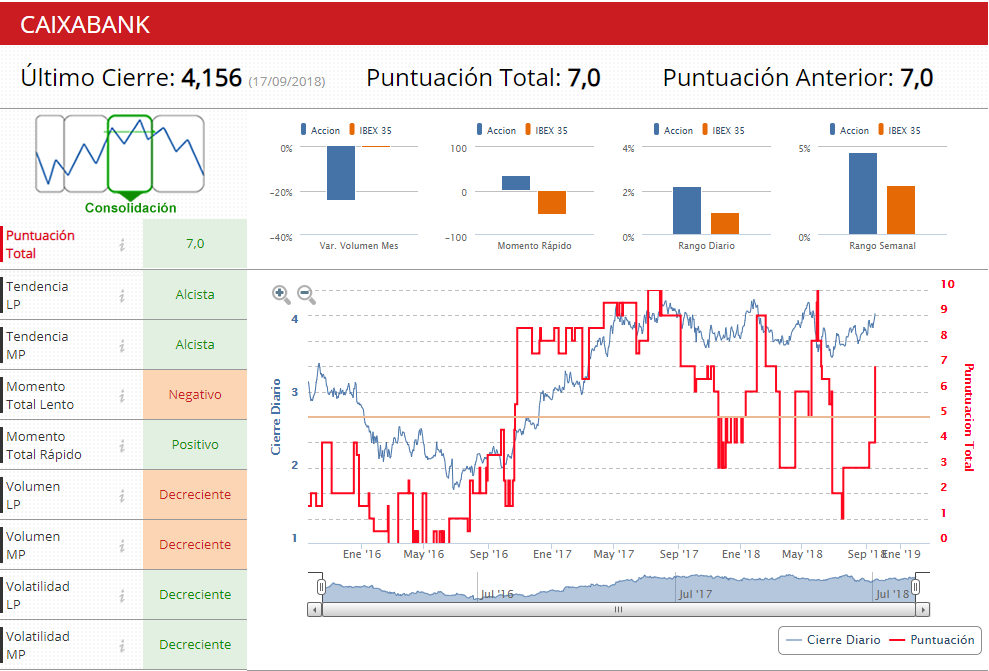Screen dimensions: 989x671
Task: Toggle Accion legend in Momento Rápido chart
Action: click(x=496, y=130)
